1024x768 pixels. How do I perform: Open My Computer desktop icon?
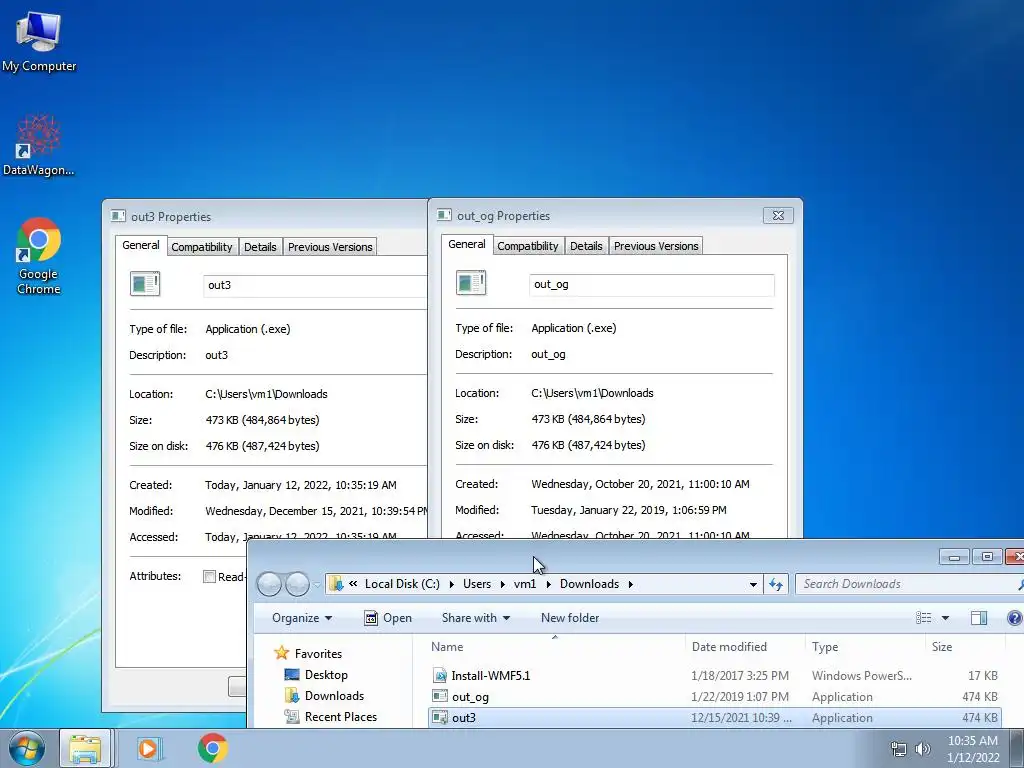39,40
